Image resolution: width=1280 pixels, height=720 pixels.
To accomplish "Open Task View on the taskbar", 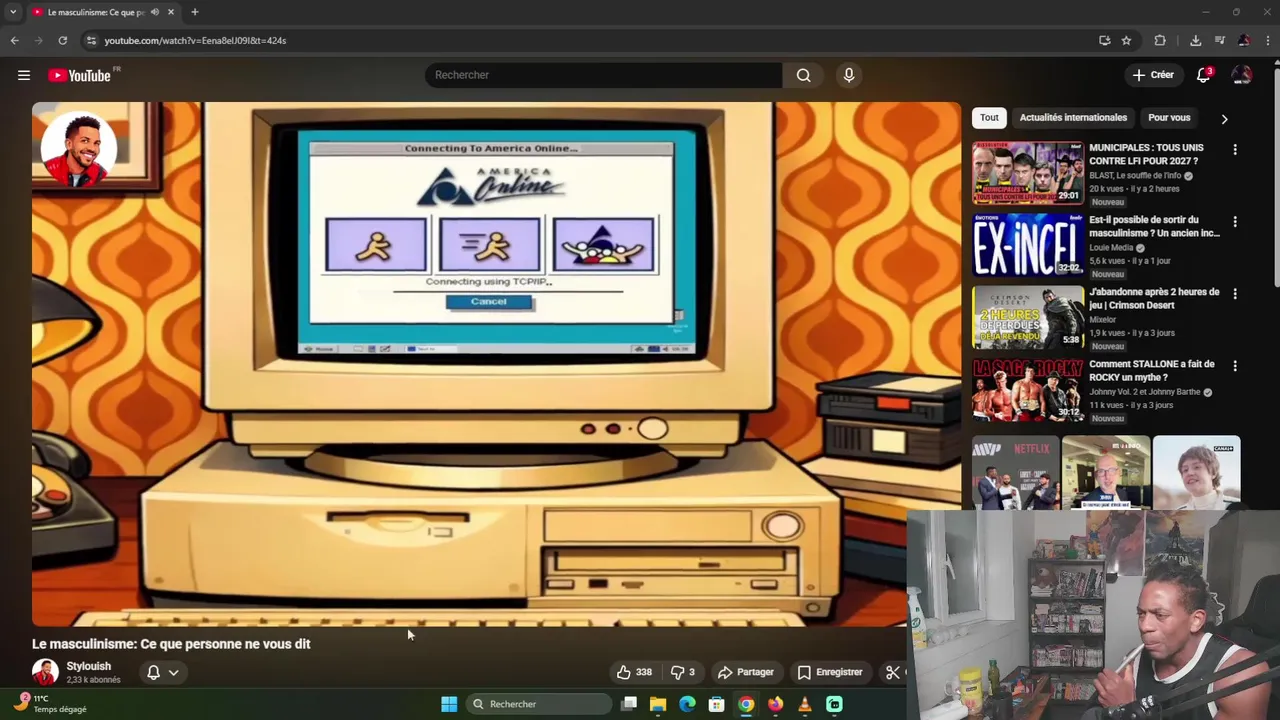I will pos(629,704).
